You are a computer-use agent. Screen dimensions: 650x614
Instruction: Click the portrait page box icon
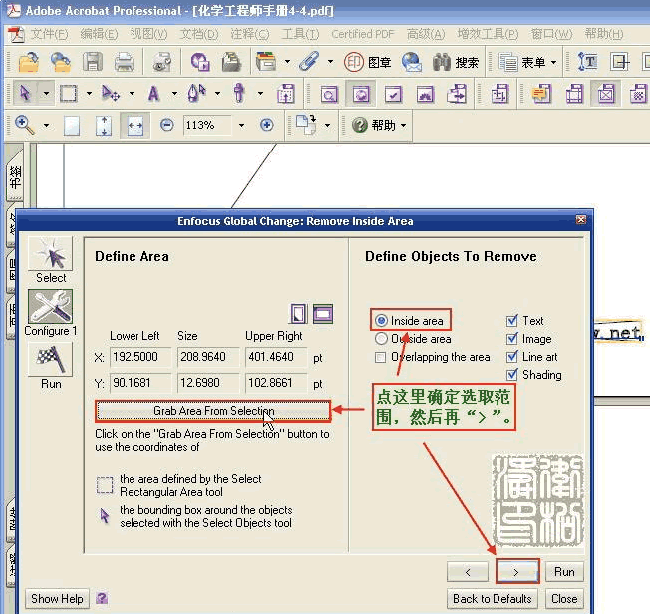coord(298,313)
